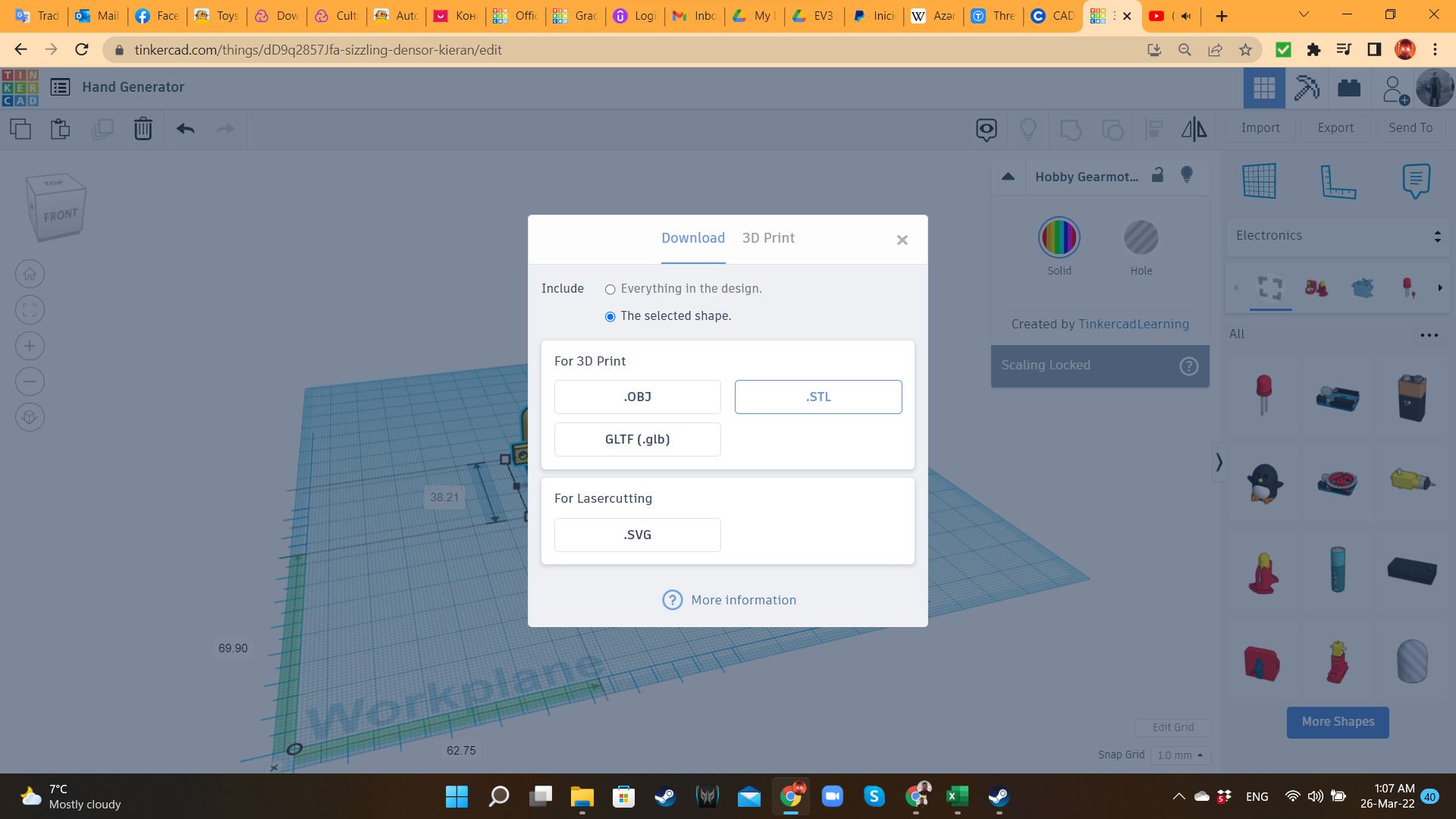Select the 'Everything in the design' radio button
1456x819 pixels.
610,290
